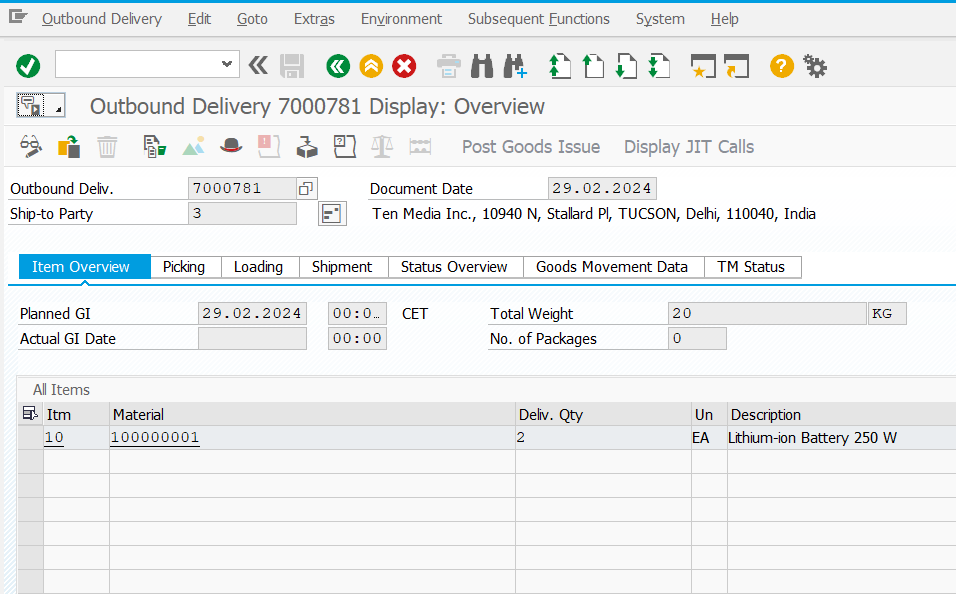This screenshot has width=956, height=594.
Task: Expand the transaction command field dropdown
Action: point(227,66)
